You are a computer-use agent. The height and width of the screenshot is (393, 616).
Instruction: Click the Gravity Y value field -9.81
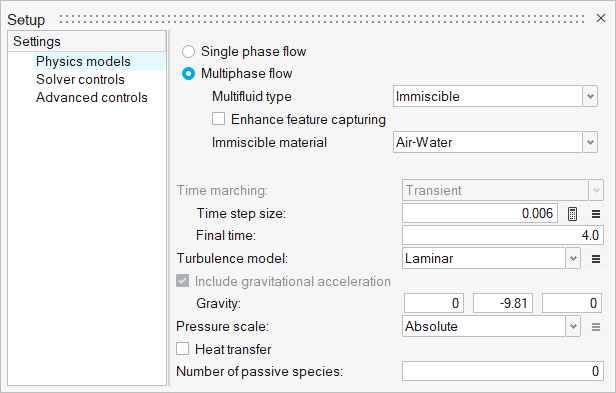tap(503, 303)
